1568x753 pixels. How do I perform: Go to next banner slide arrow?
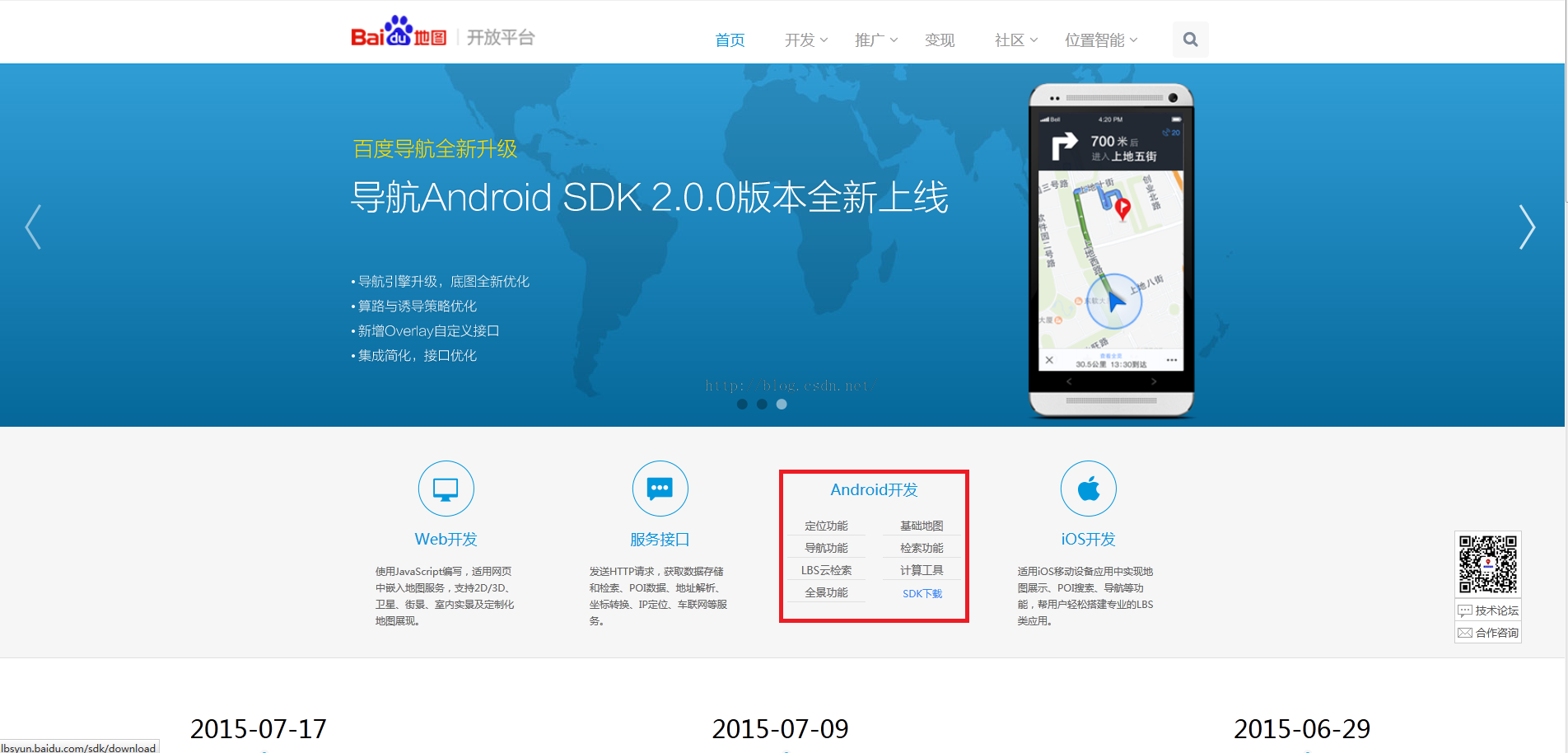point(1527,227)
